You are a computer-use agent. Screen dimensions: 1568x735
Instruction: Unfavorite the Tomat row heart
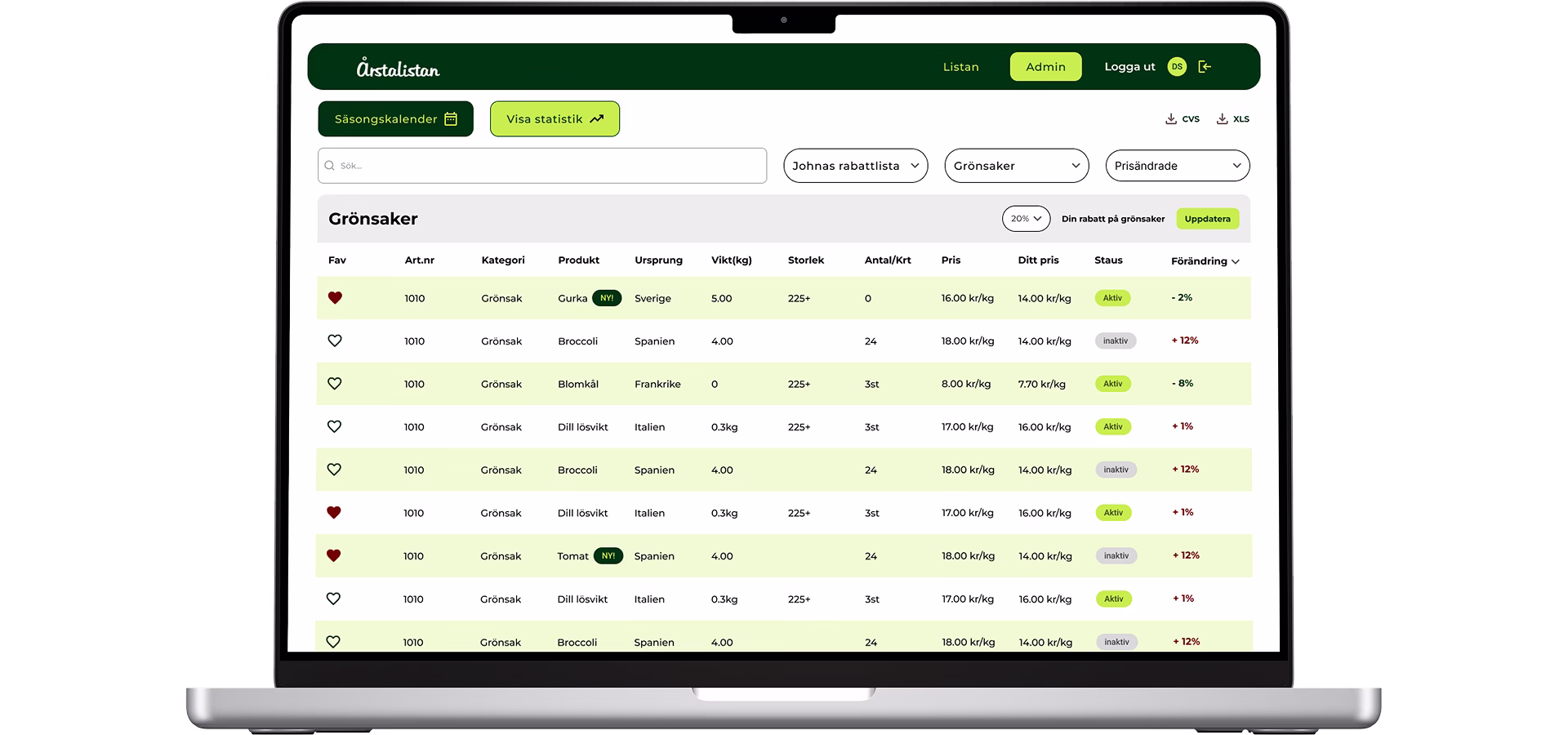333,556
